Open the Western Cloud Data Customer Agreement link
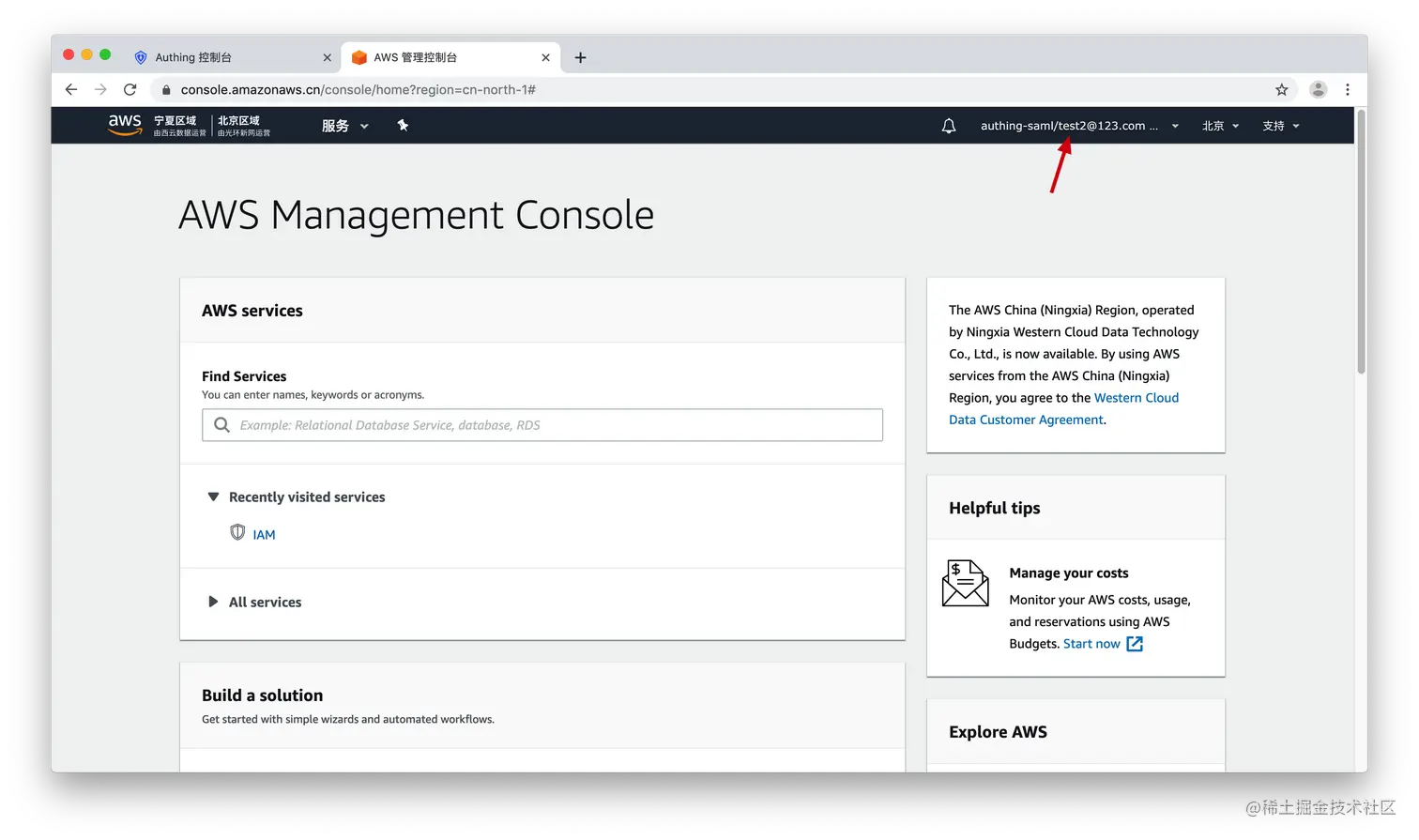 click(1063, 409)
